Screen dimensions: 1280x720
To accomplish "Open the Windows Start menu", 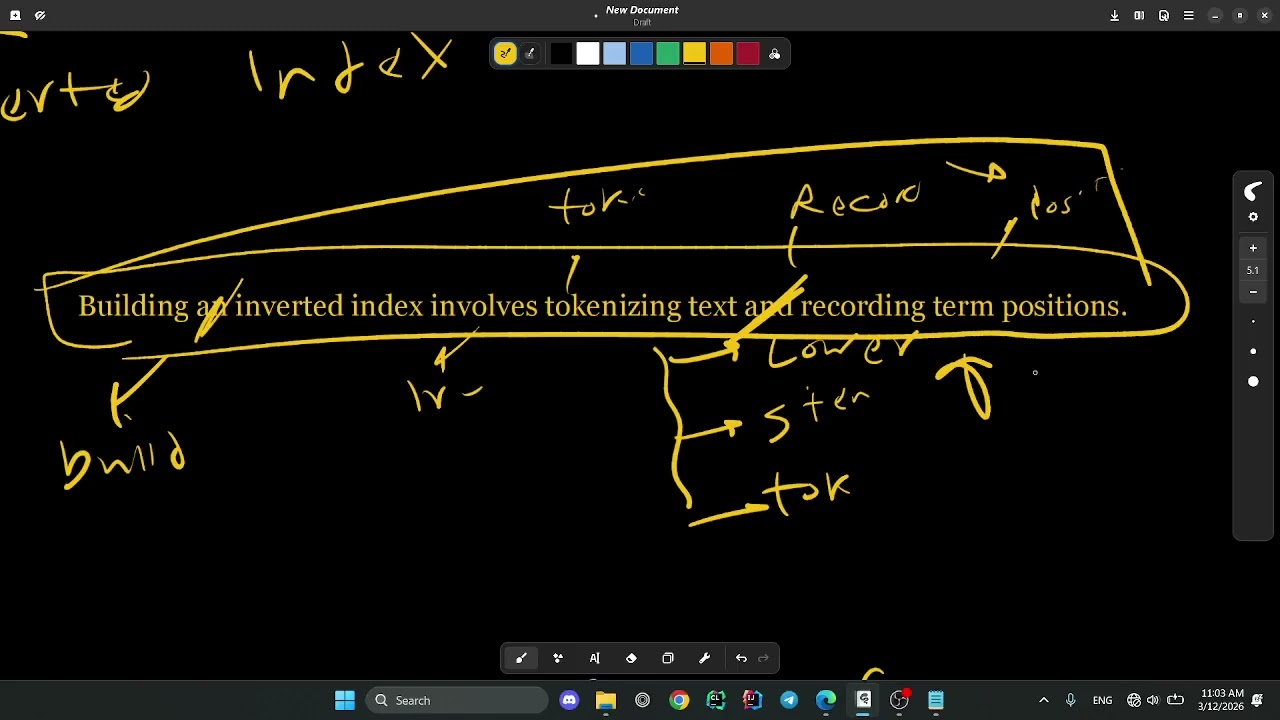I will pyautogui.click(x=345, y=700).
